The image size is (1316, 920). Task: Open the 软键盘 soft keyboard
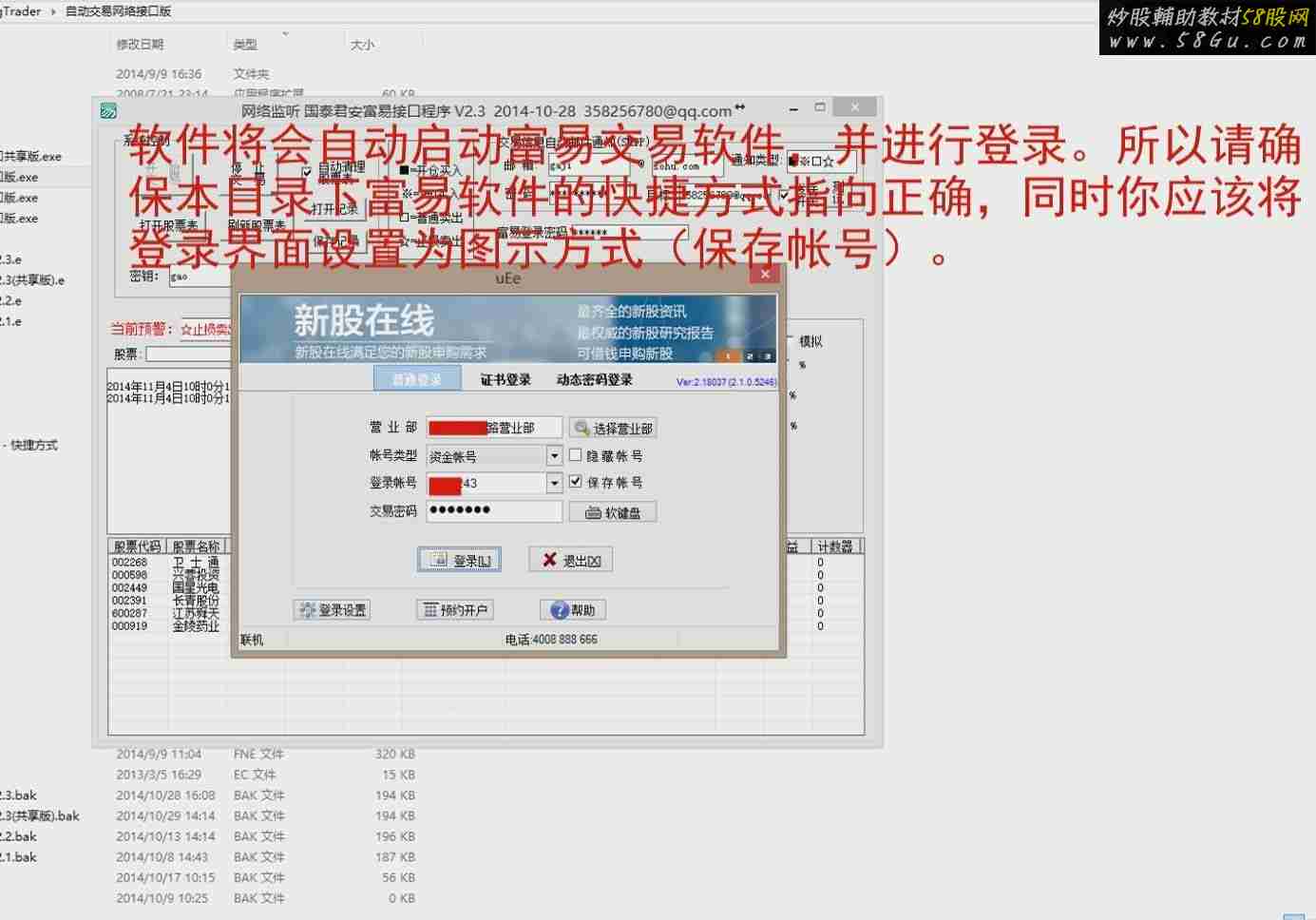(613, 512)
